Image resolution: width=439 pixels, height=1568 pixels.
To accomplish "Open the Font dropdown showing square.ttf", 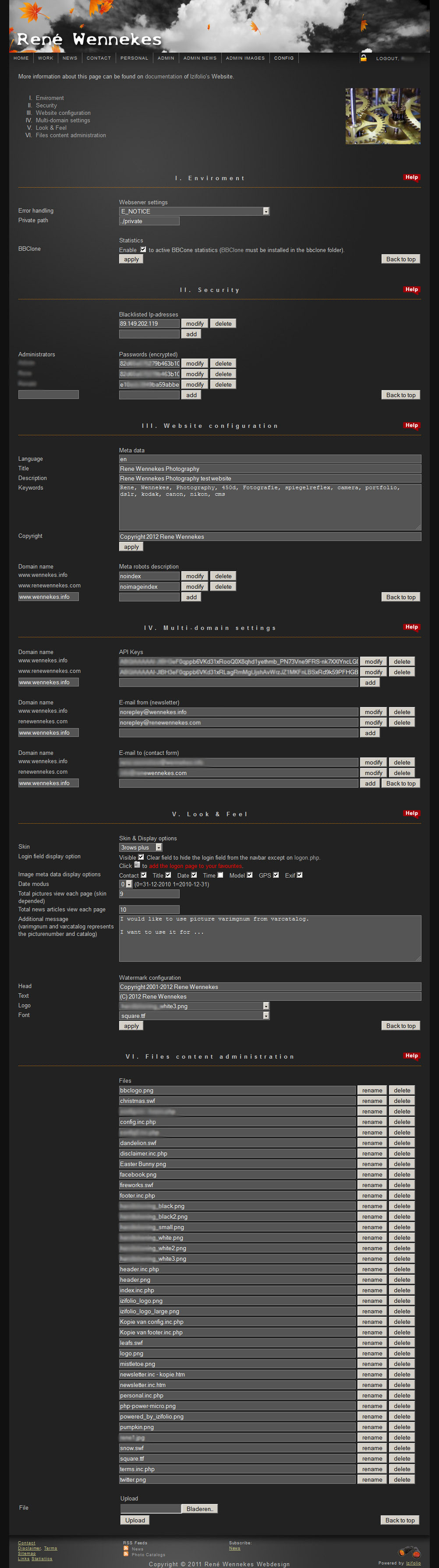I will [194, 1016].
